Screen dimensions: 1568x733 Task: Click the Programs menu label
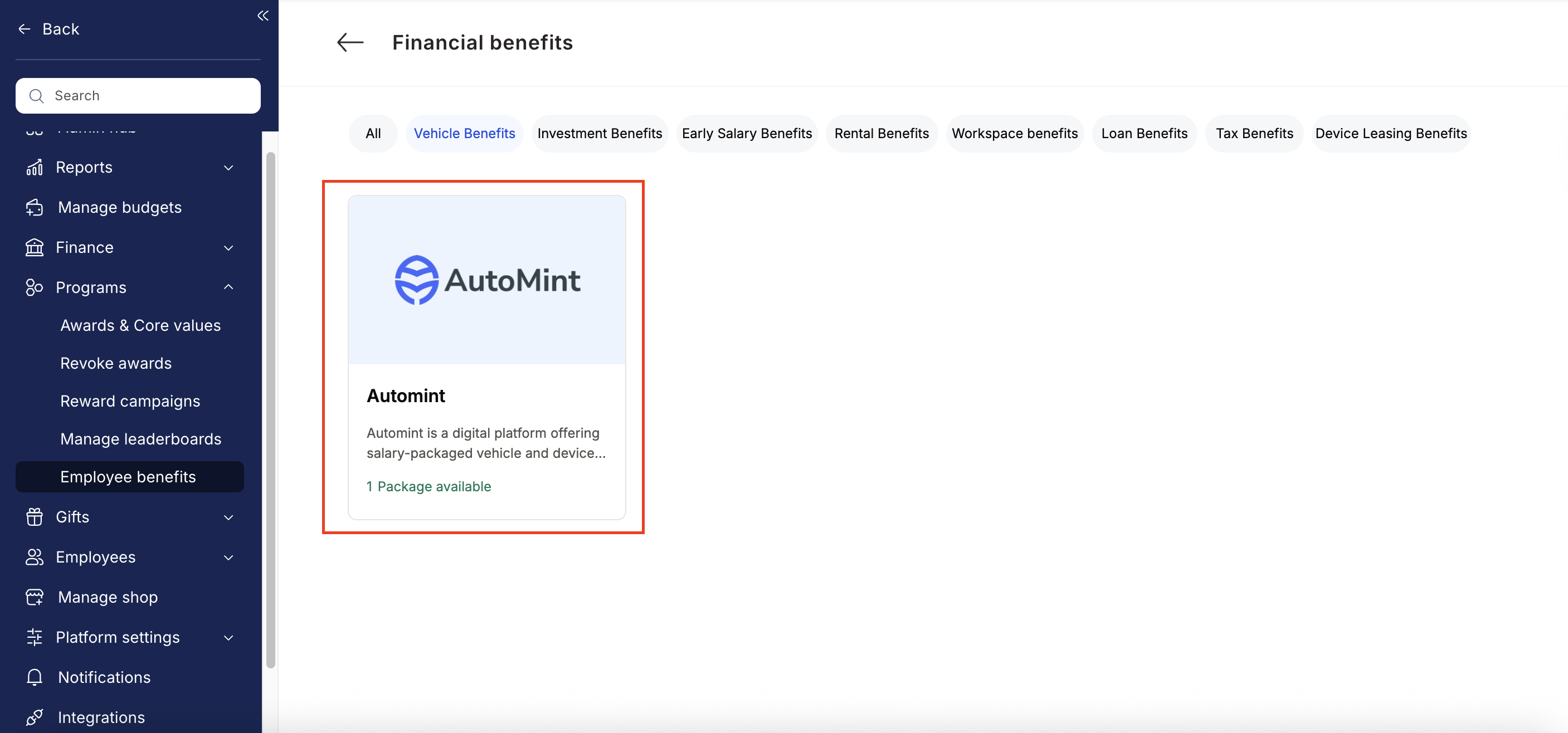coord(91,288)
